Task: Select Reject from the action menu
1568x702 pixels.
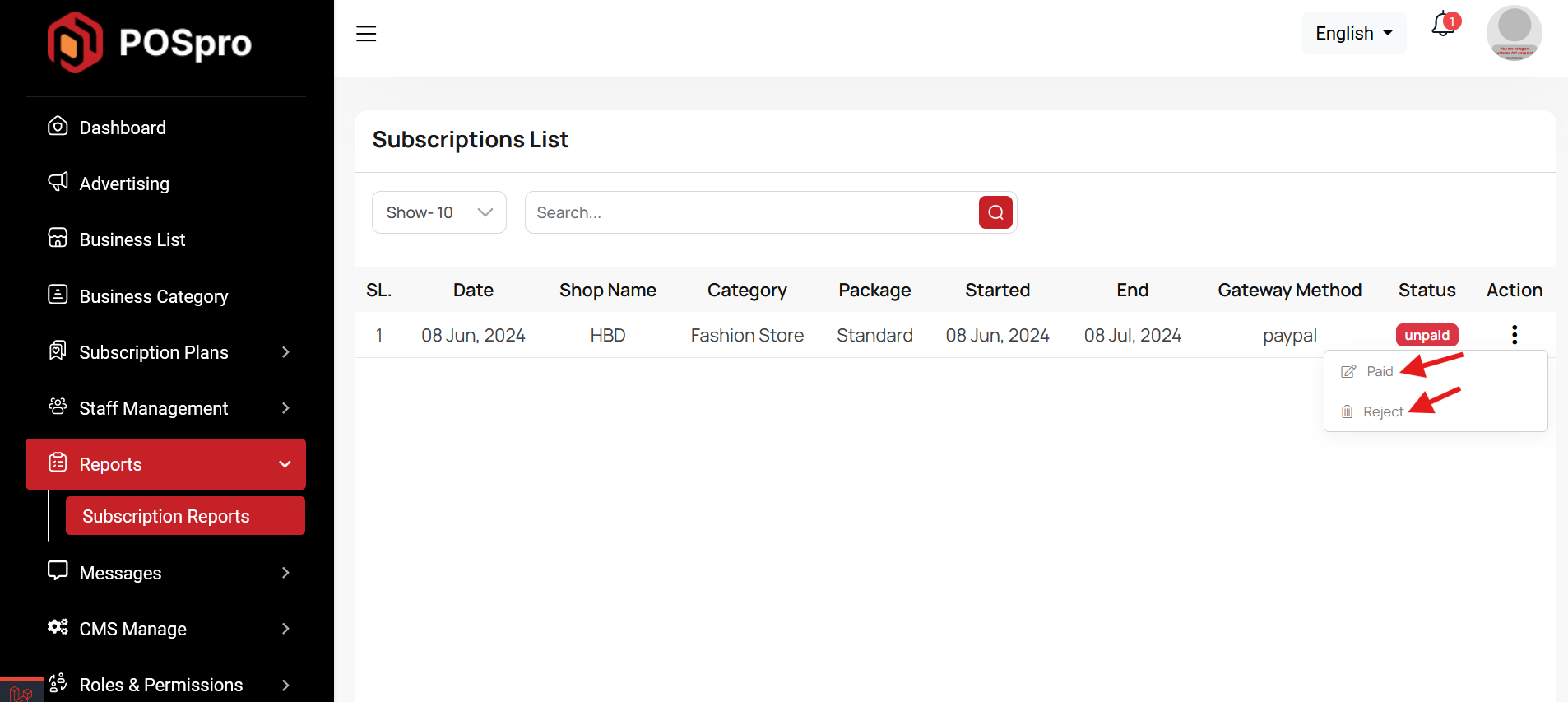Action: [1382, 412]
